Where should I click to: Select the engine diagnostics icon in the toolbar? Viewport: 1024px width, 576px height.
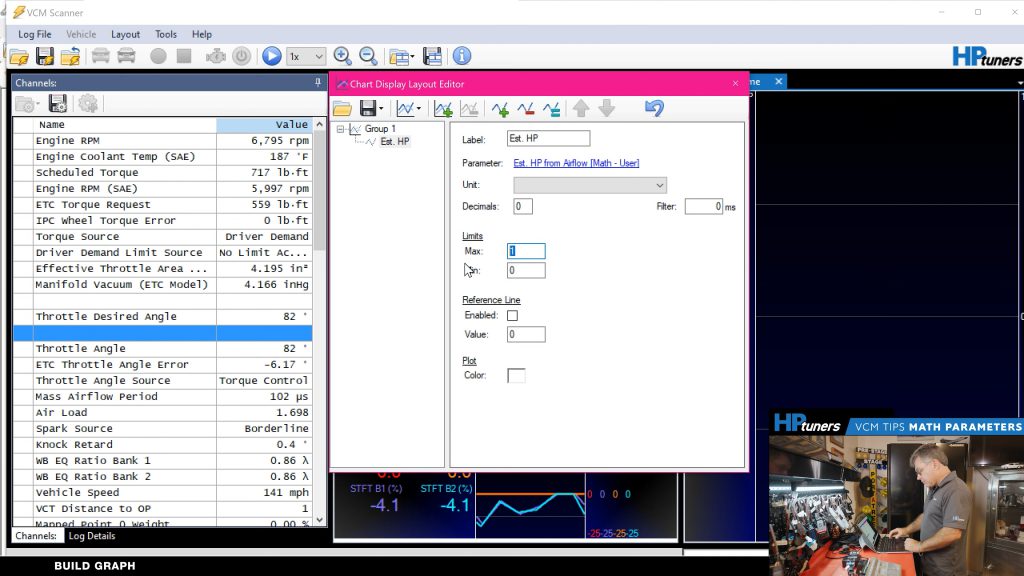(x=214, y=56)
